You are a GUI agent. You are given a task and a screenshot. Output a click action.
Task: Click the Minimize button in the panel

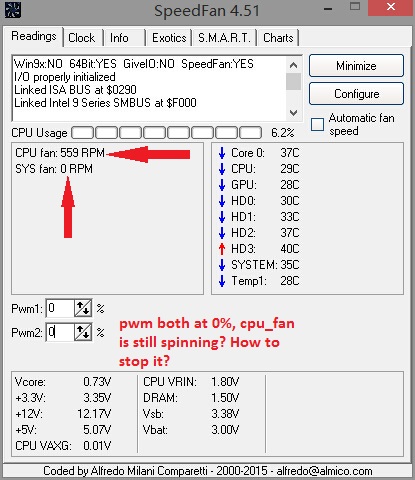pyautogui.click(x=356, y=66)
